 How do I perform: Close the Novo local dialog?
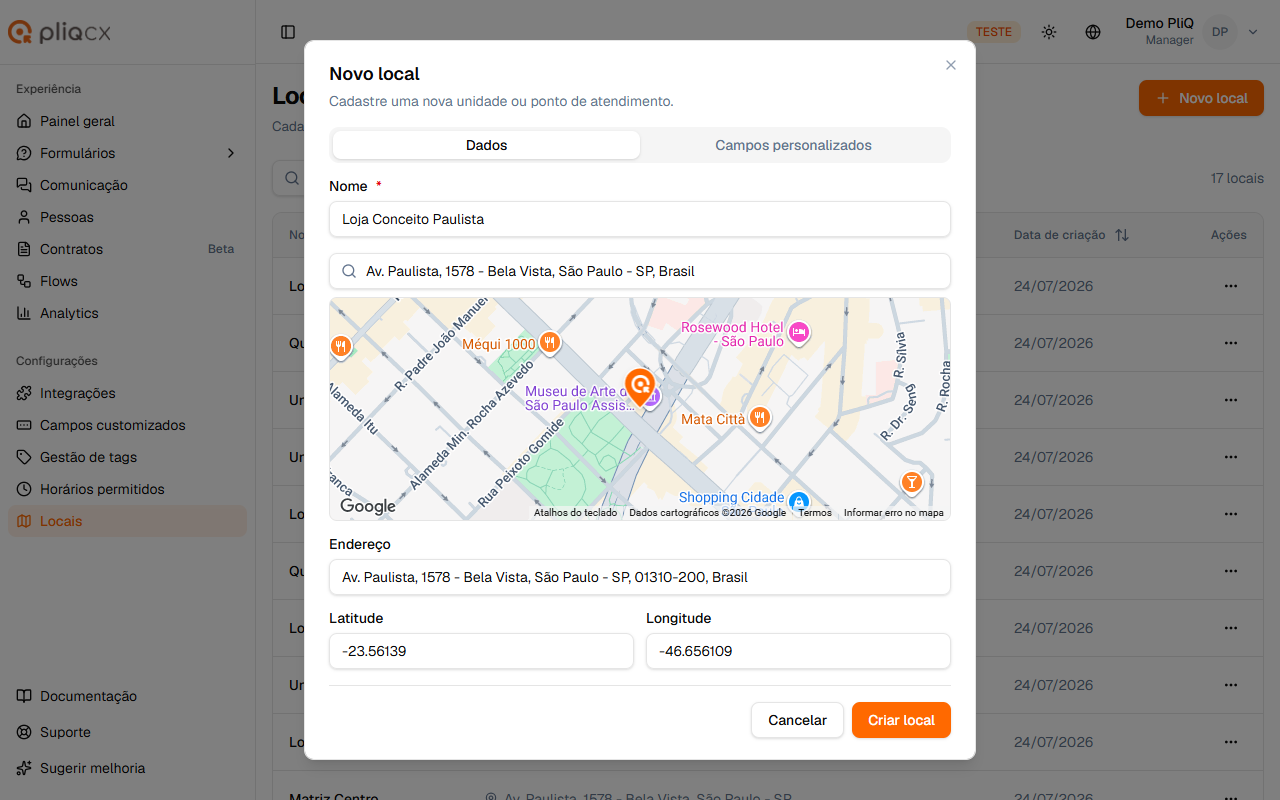(951, 65)
